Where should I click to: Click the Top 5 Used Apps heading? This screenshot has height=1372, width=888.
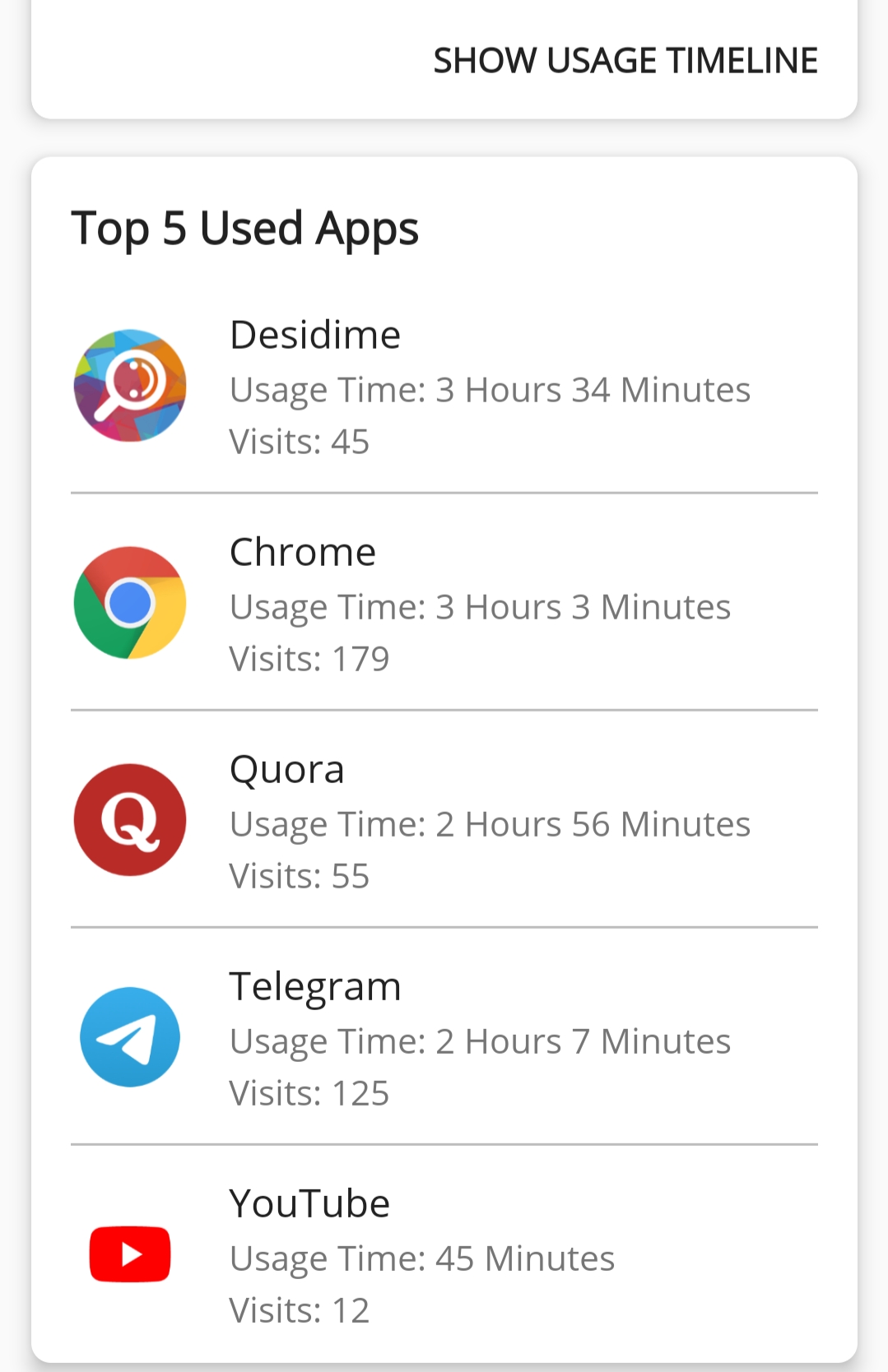pyautogui.click(x=245, y=229)
